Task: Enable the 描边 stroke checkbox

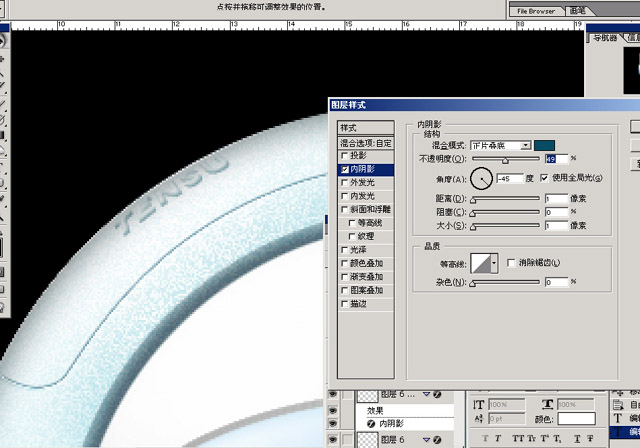Action: click(x=345, y=304)
